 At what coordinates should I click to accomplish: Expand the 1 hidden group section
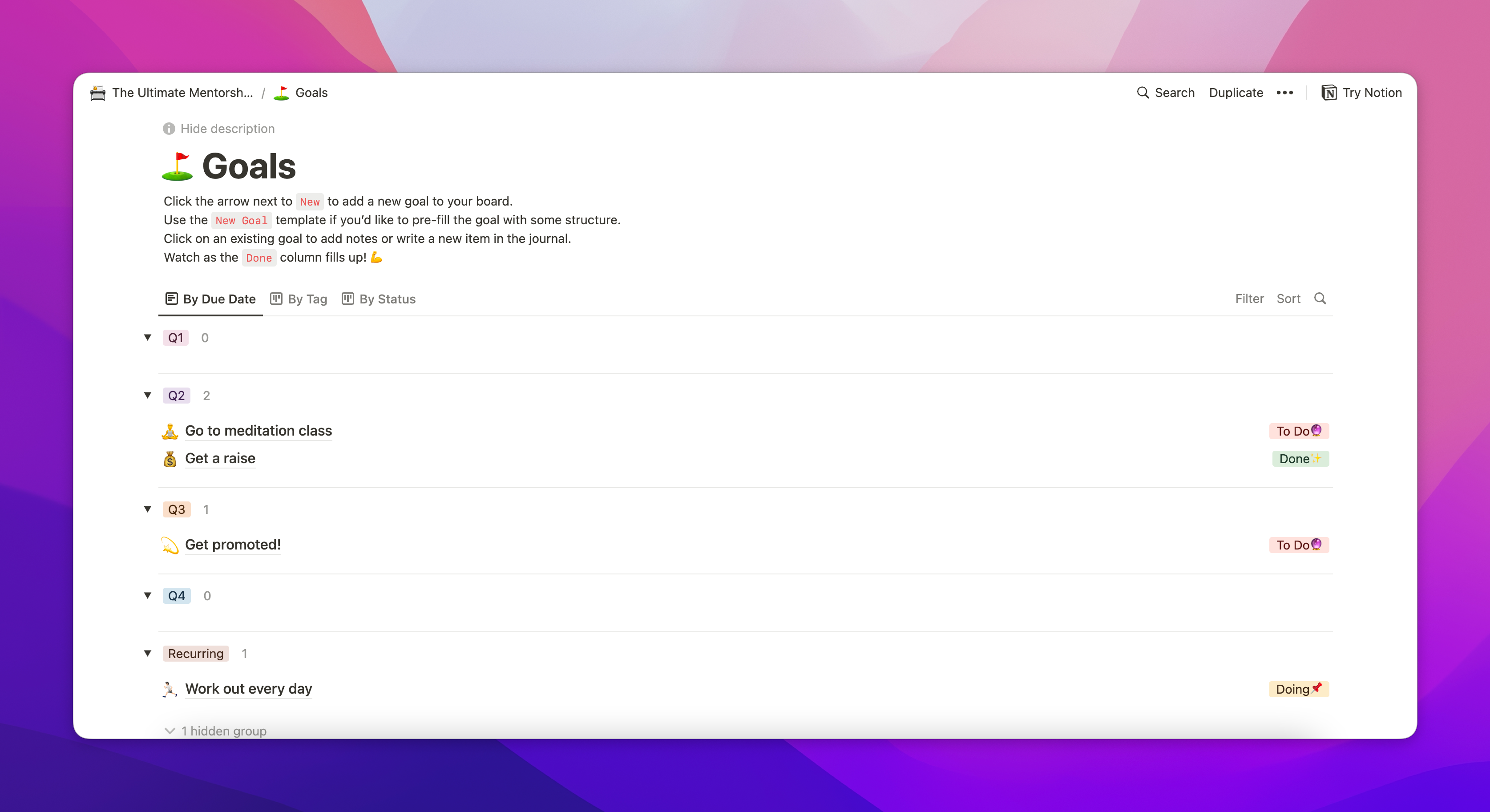(x=216, y=731)
